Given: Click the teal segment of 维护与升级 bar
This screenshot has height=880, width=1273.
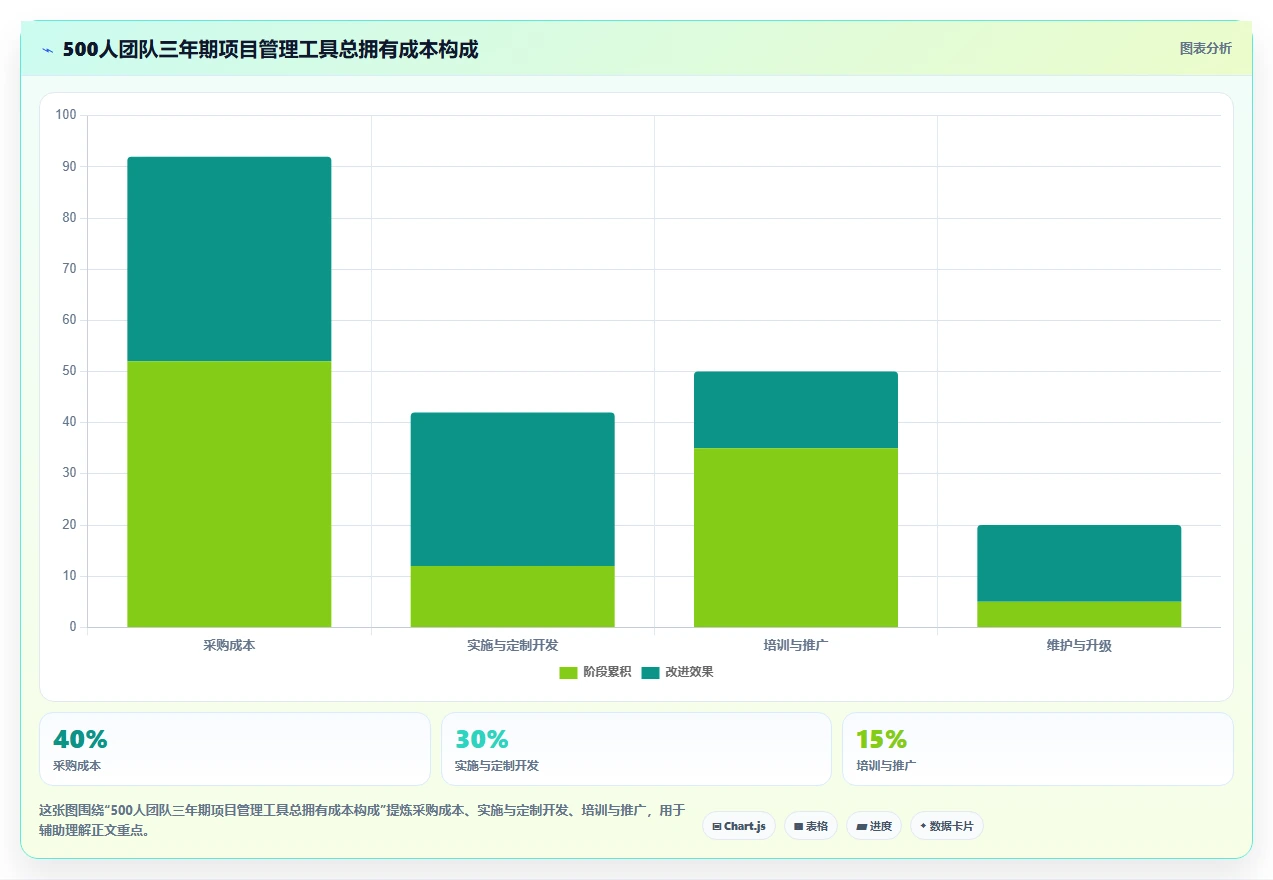Looking at the screenshot, I should (x=1079, y=563).
